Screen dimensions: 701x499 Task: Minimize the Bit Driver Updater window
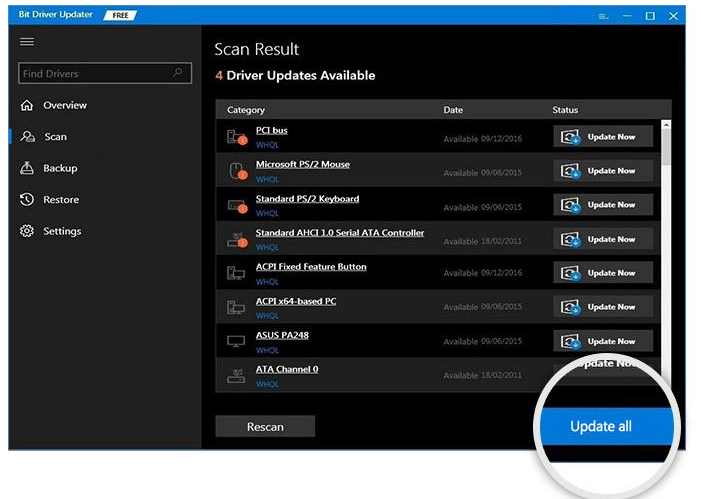click(x=627, y=16)
